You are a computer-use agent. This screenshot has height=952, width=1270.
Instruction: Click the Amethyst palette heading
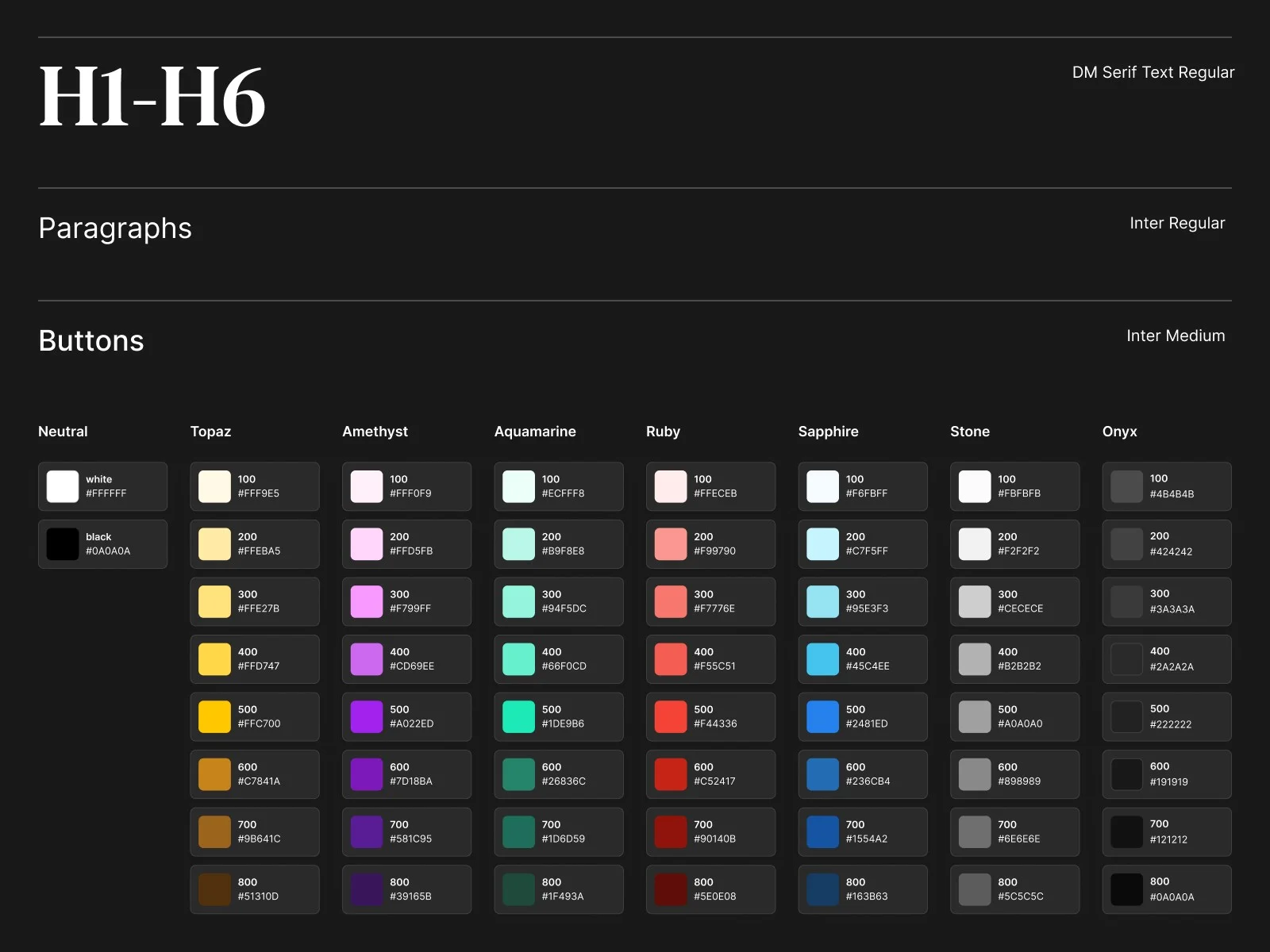click(375, 432)
